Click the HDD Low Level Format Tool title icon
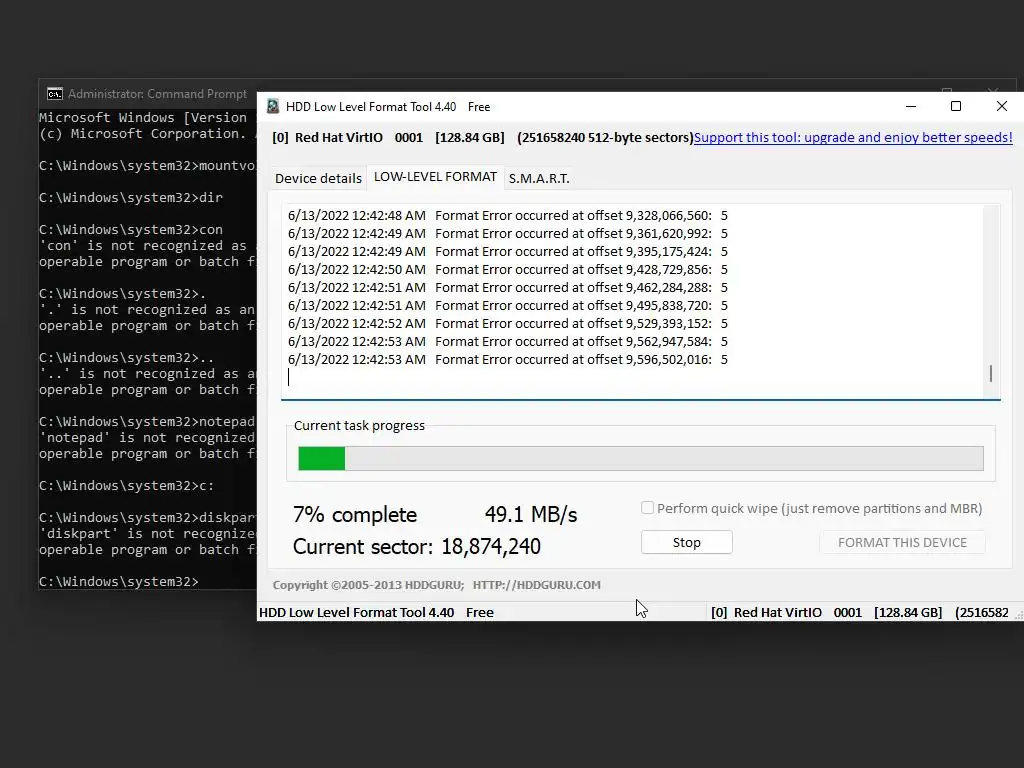The image size is (1024, 768). pos(273,106)
